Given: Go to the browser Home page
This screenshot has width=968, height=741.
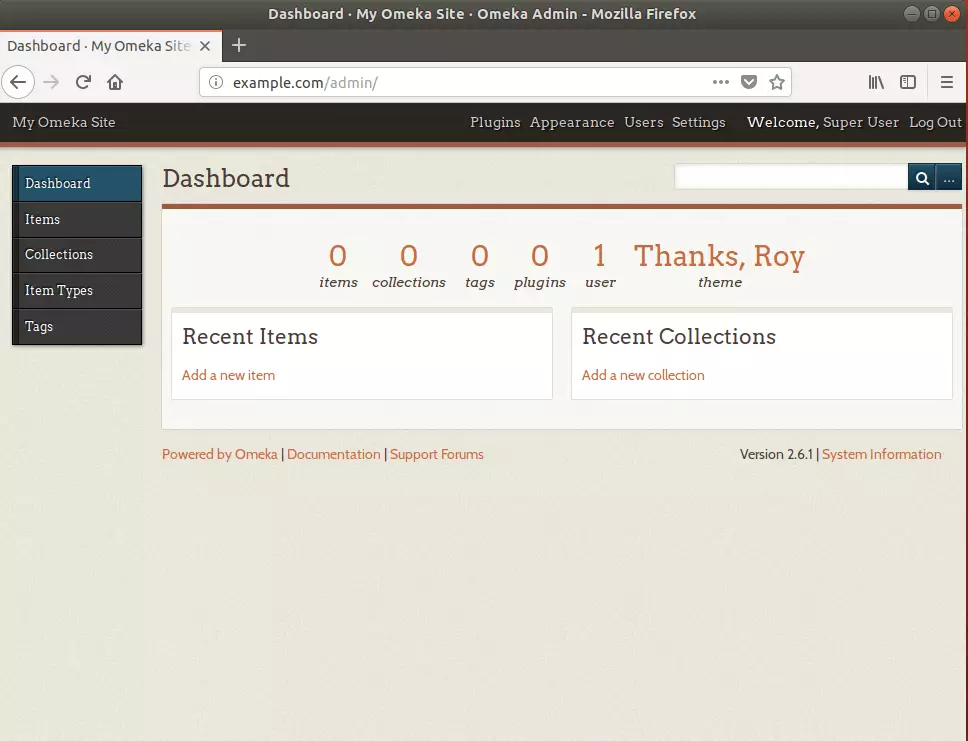Looking at the screenshot, I should pyautogui.click(x=115, y=82).
